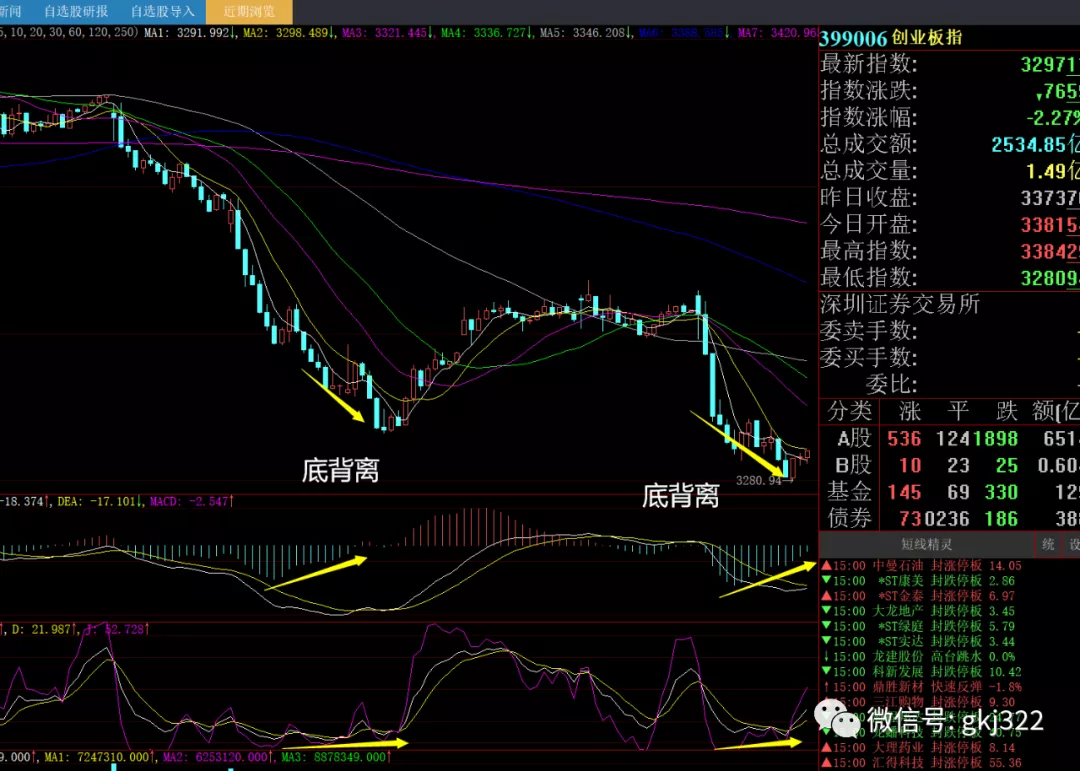The image size is (1080, 771).
Task: Click the yellow arrow in left MACD panel
Action: (317, 572)
